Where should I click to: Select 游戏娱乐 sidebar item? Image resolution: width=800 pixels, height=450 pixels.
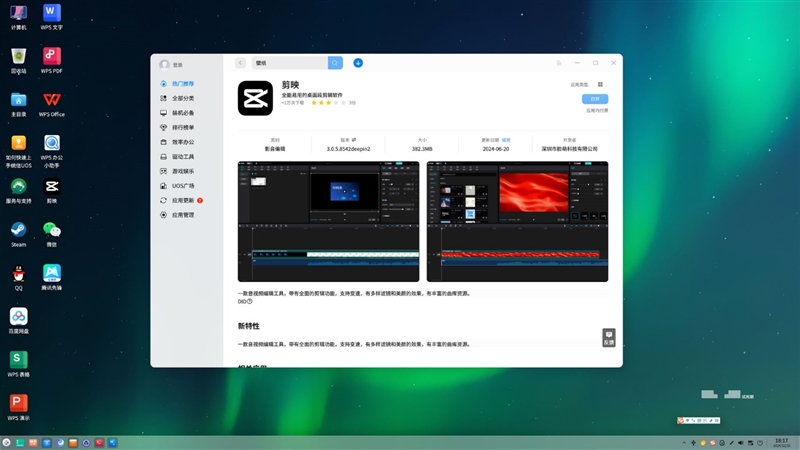point(183,171)
